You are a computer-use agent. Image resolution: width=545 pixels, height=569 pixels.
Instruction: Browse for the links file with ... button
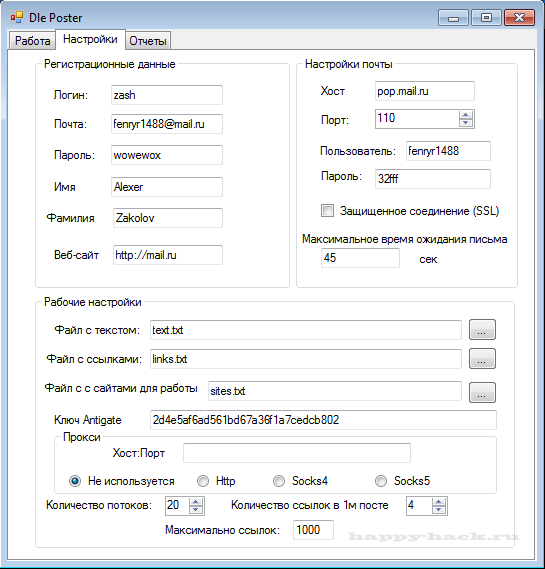pyautogui.click(x=482, y=359)
